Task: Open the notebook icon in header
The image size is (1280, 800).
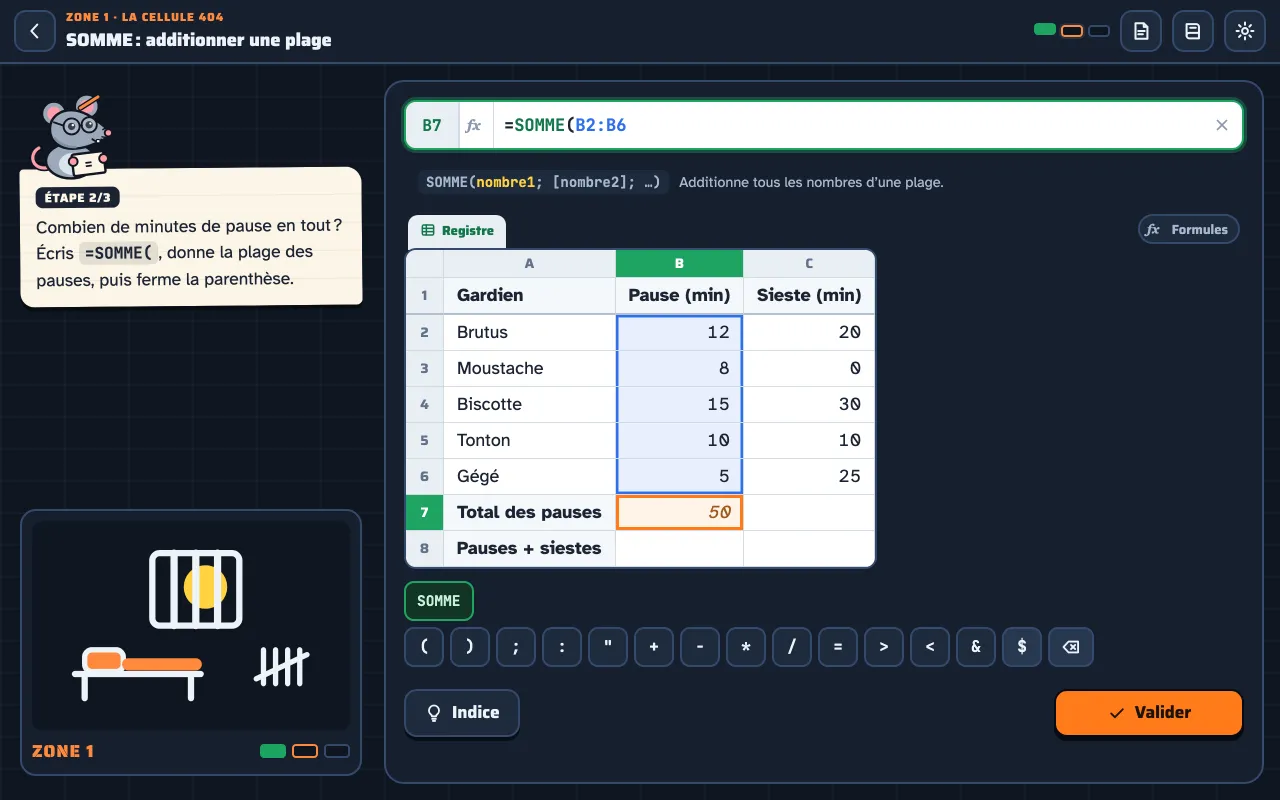Action: click(x=1193, y=31)
